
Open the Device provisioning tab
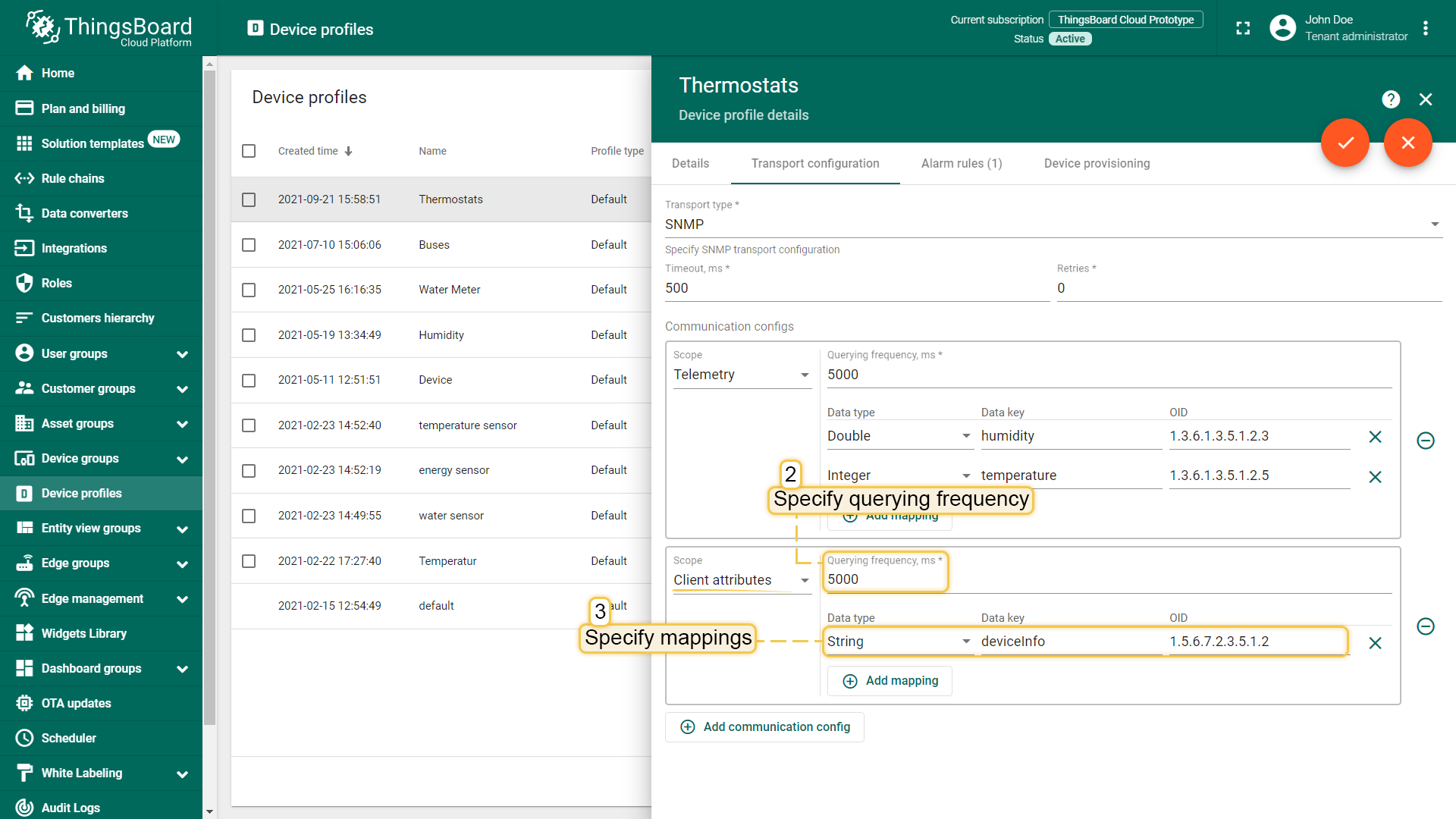pos(1096,164)
